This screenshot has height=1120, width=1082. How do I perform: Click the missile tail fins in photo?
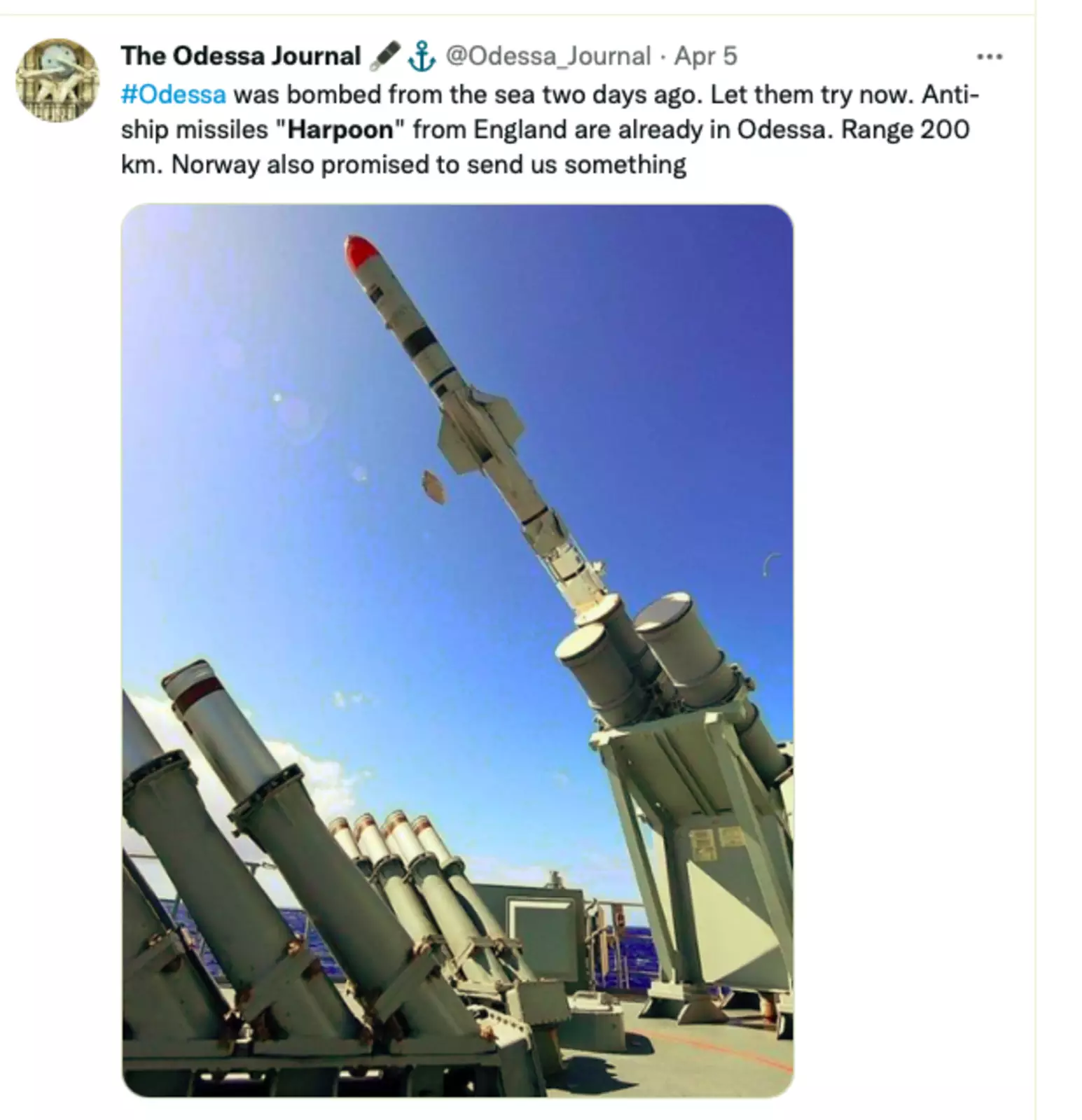[x=481, y=430]
